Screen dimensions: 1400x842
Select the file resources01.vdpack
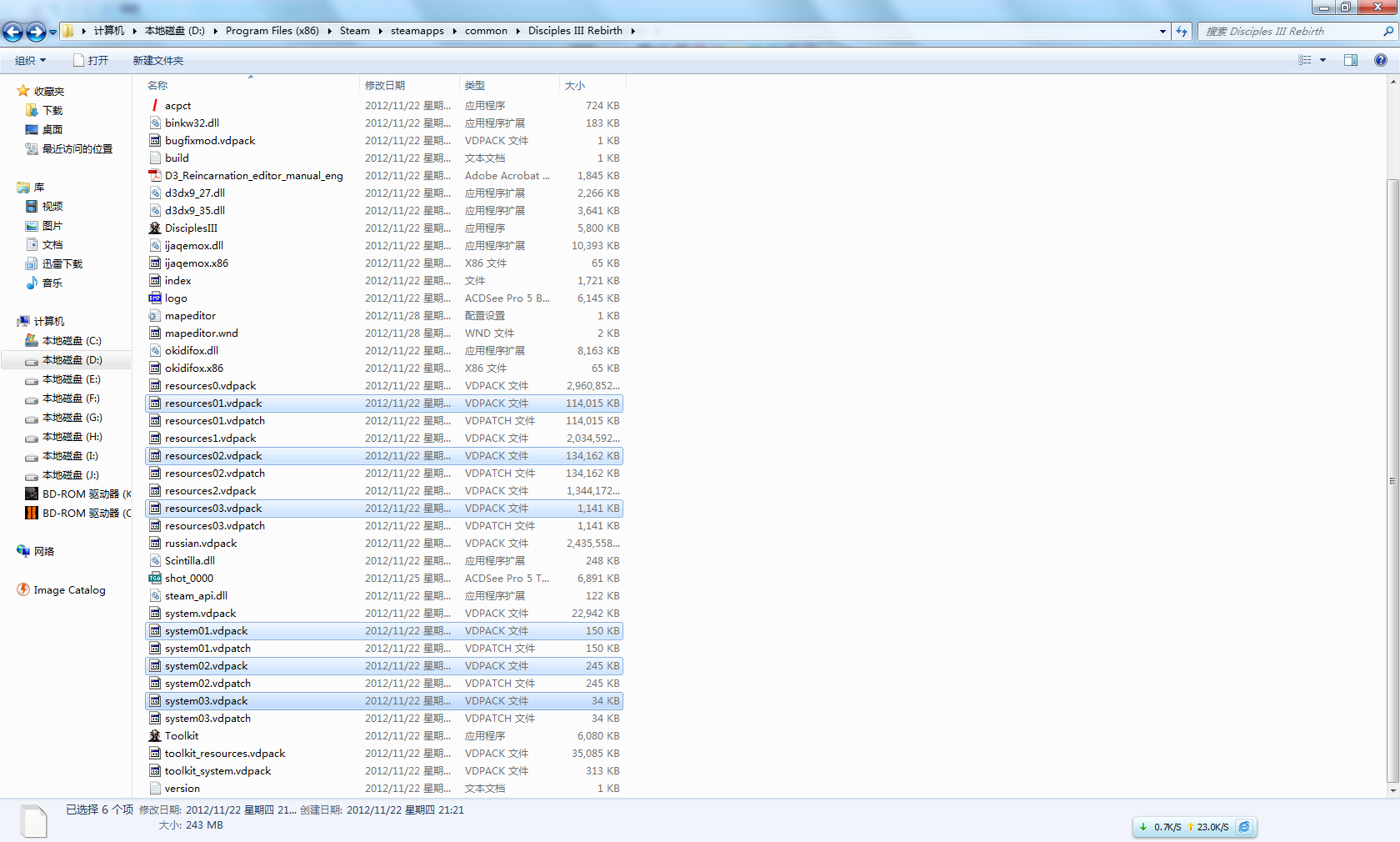pos(384,403)
